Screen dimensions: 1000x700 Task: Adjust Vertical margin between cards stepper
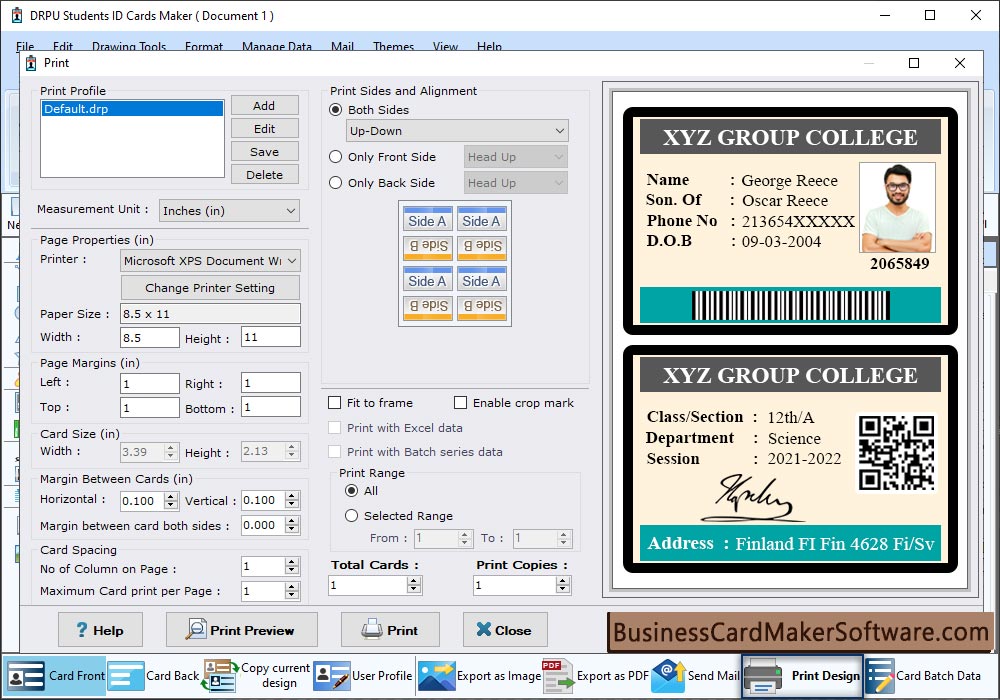(x=291, y=500)
